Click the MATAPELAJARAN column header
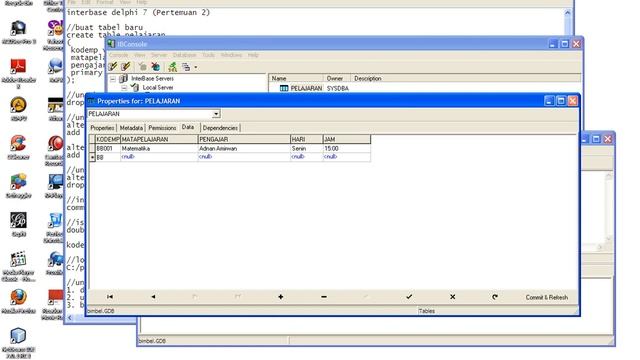 tap(159, 139)
